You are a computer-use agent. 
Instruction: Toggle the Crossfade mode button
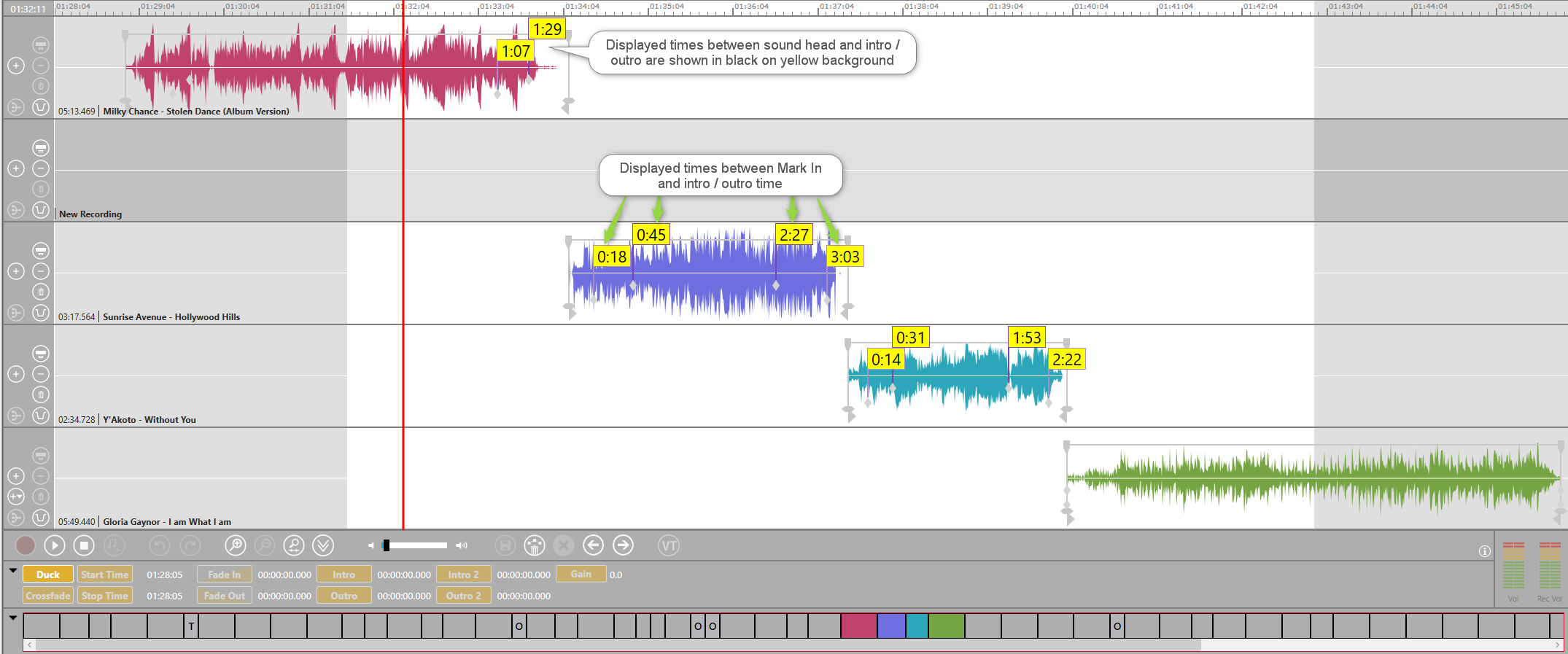coord(48,596)
